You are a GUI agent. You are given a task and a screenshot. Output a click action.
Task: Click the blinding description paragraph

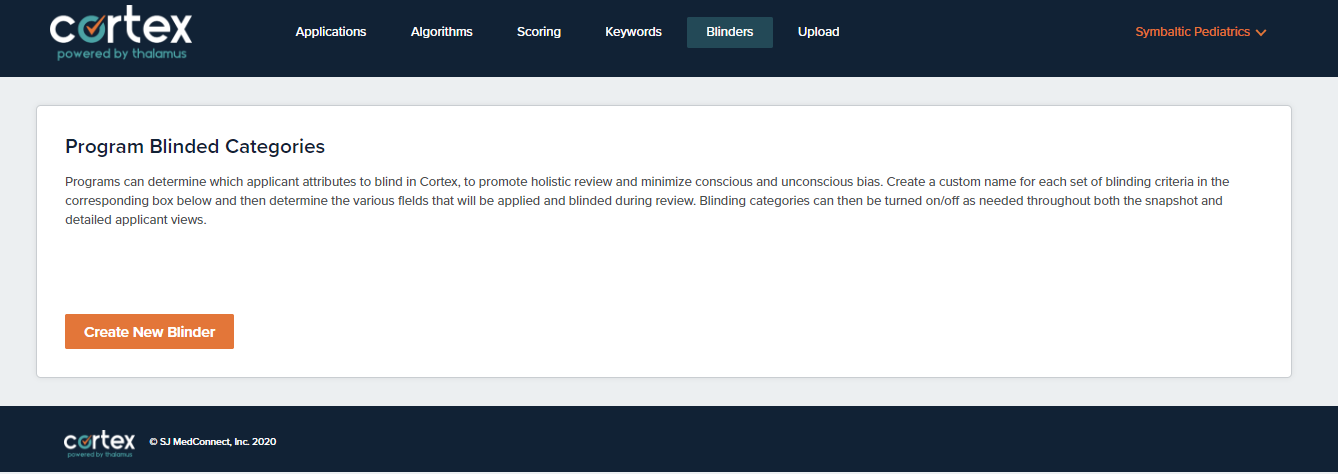click(647, 201)
